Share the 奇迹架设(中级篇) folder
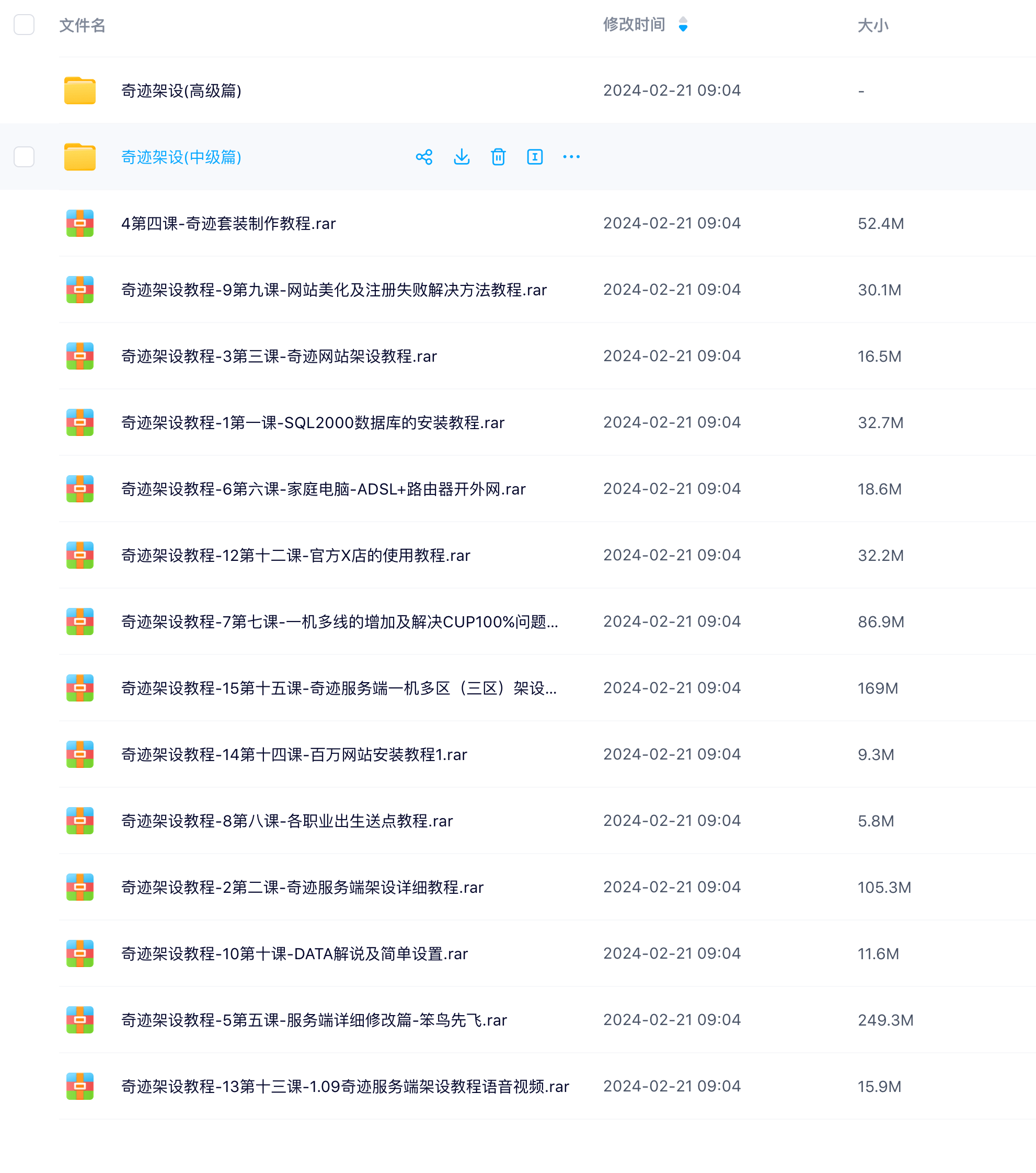The width and height of the screenshot is (1036, 1173). point(424,157)
